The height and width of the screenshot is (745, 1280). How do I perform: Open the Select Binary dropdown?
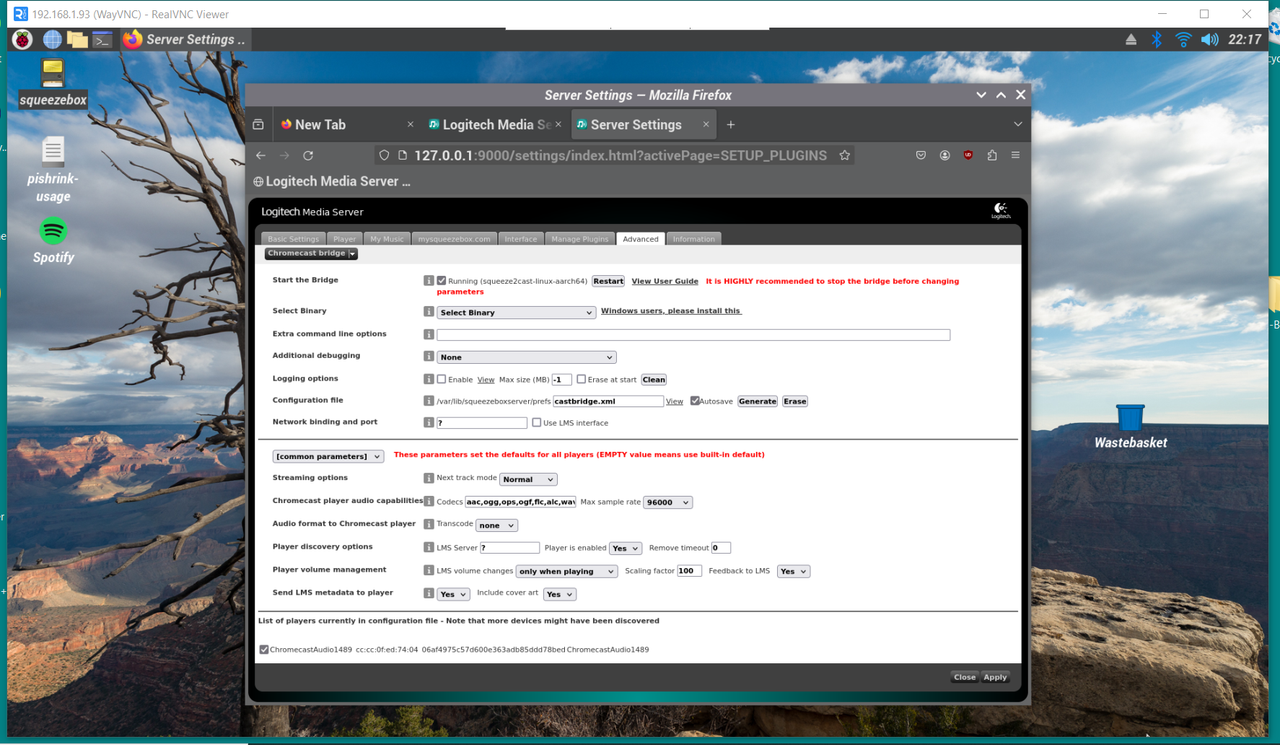[x=516, y=313]
